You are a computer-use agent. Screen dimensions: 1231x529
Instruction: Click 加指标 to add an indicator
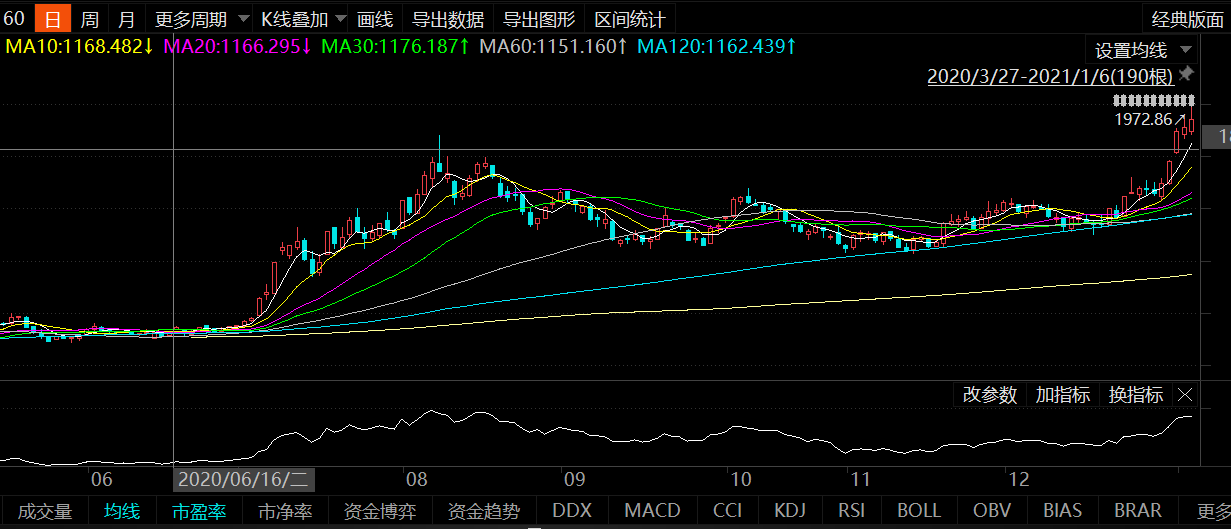(1062, 395)
